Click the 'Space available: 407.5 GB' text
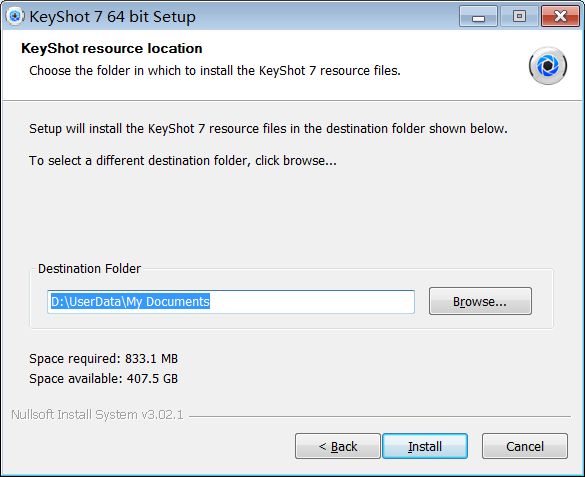Screen dimensions: 585x477 coord(104,379)
